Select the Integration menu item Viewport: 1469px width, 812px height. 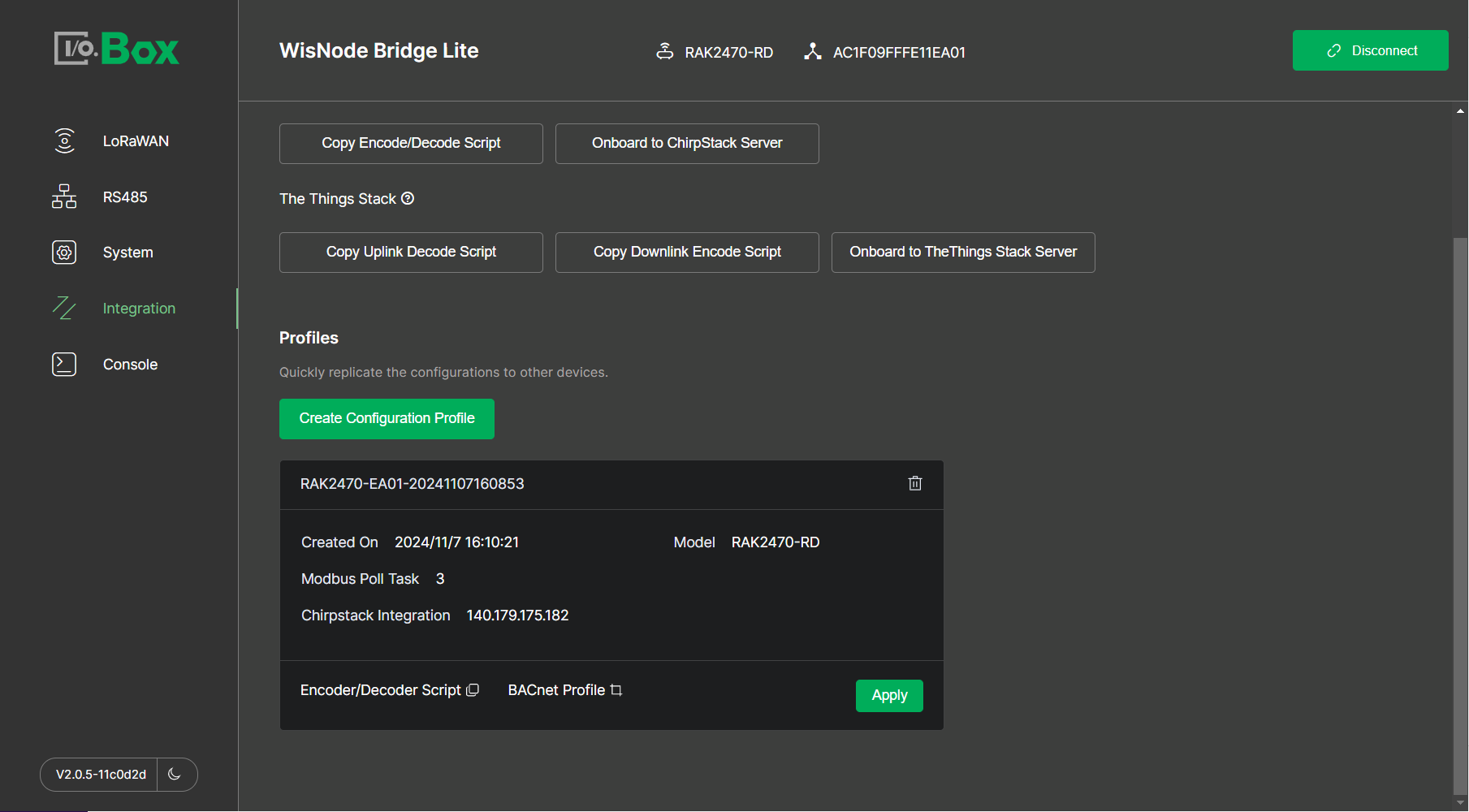139,309
